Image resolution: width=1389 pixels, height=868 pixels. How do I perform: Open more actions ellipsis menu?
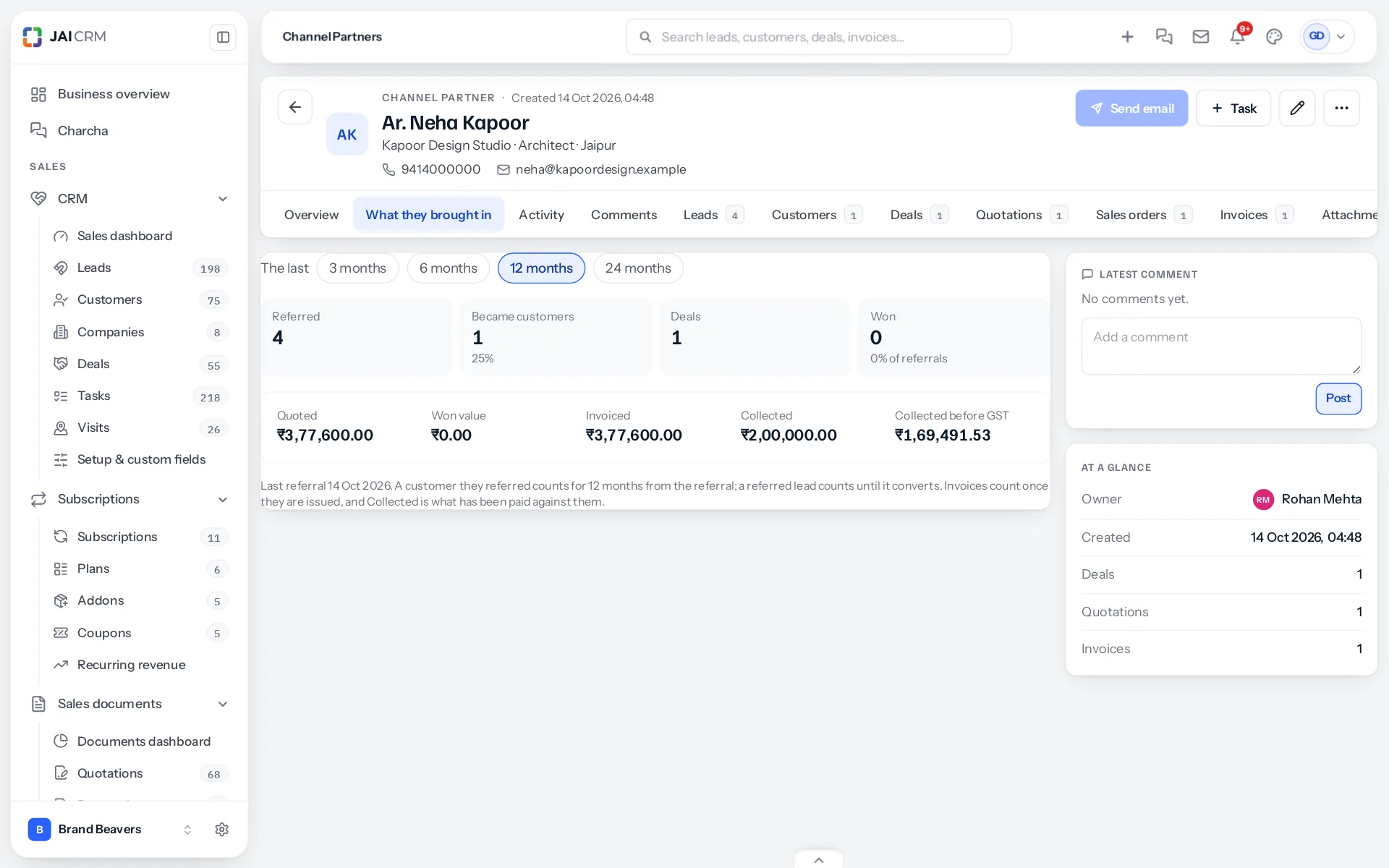click(1342, 108)
